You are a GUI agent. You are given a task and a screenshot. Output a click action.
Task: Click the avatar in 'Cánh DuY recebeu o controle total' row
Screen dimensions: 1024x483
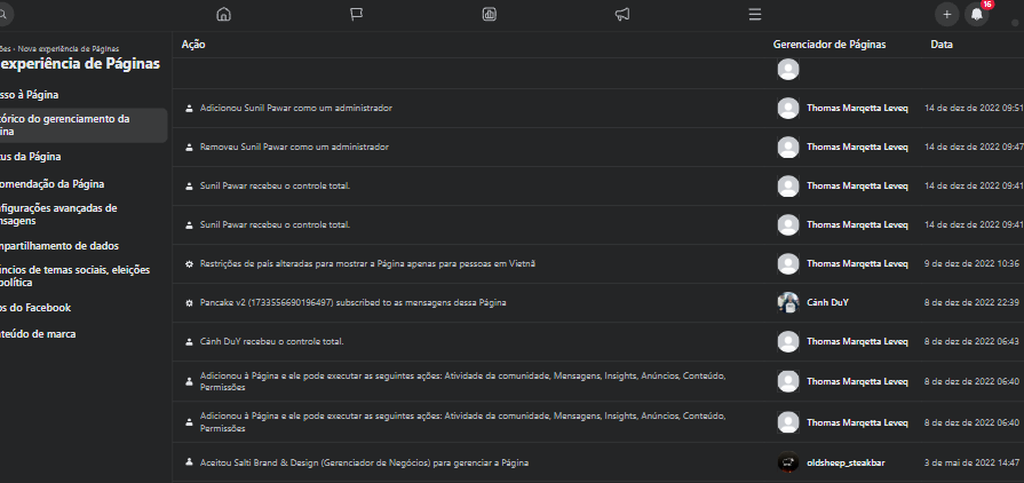point(788,342)
